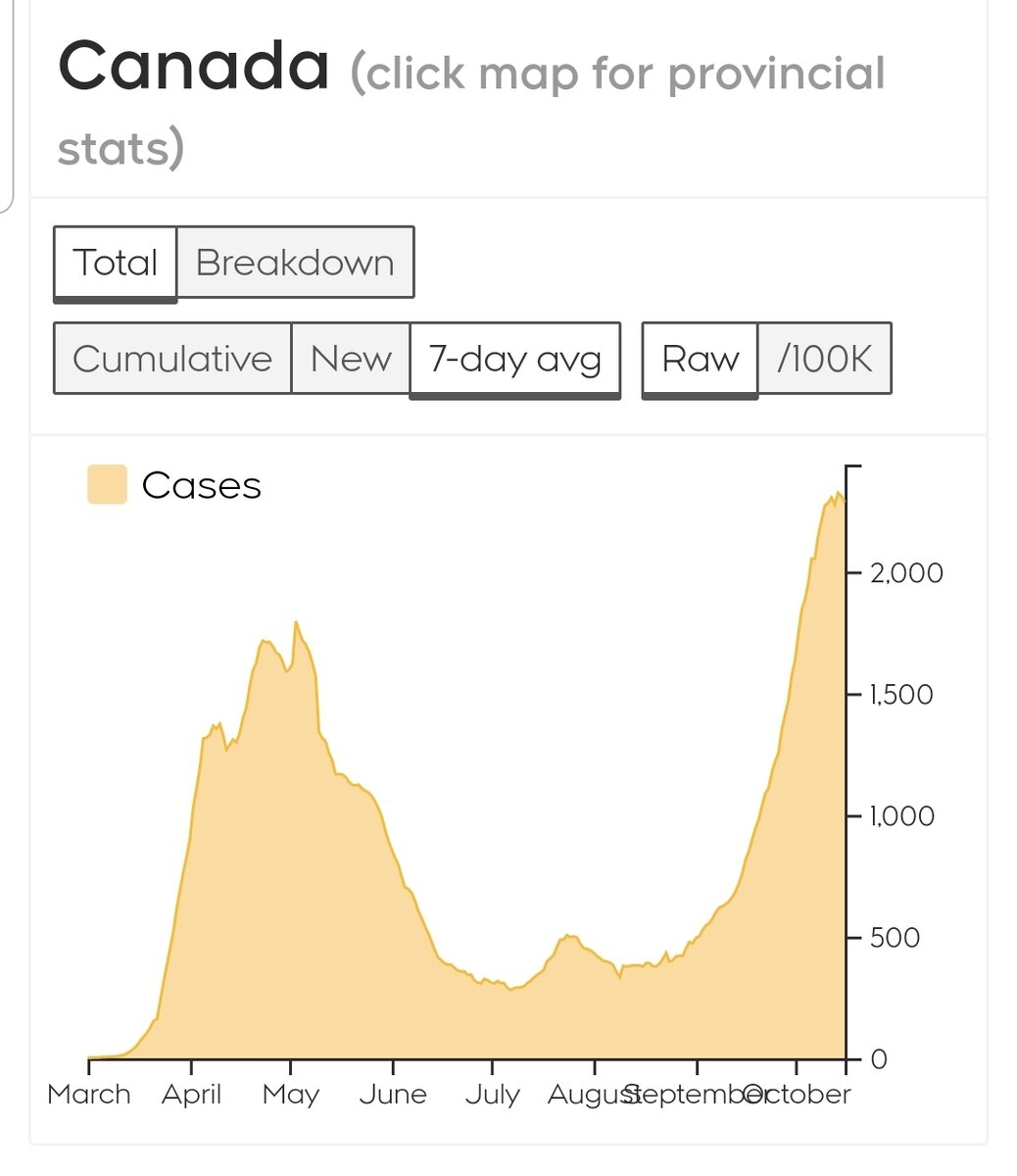Image resolution: width=1017 pixels, height=1176 pixels.
Task: Select the Total view tab
Action: (x=115, y=263)
